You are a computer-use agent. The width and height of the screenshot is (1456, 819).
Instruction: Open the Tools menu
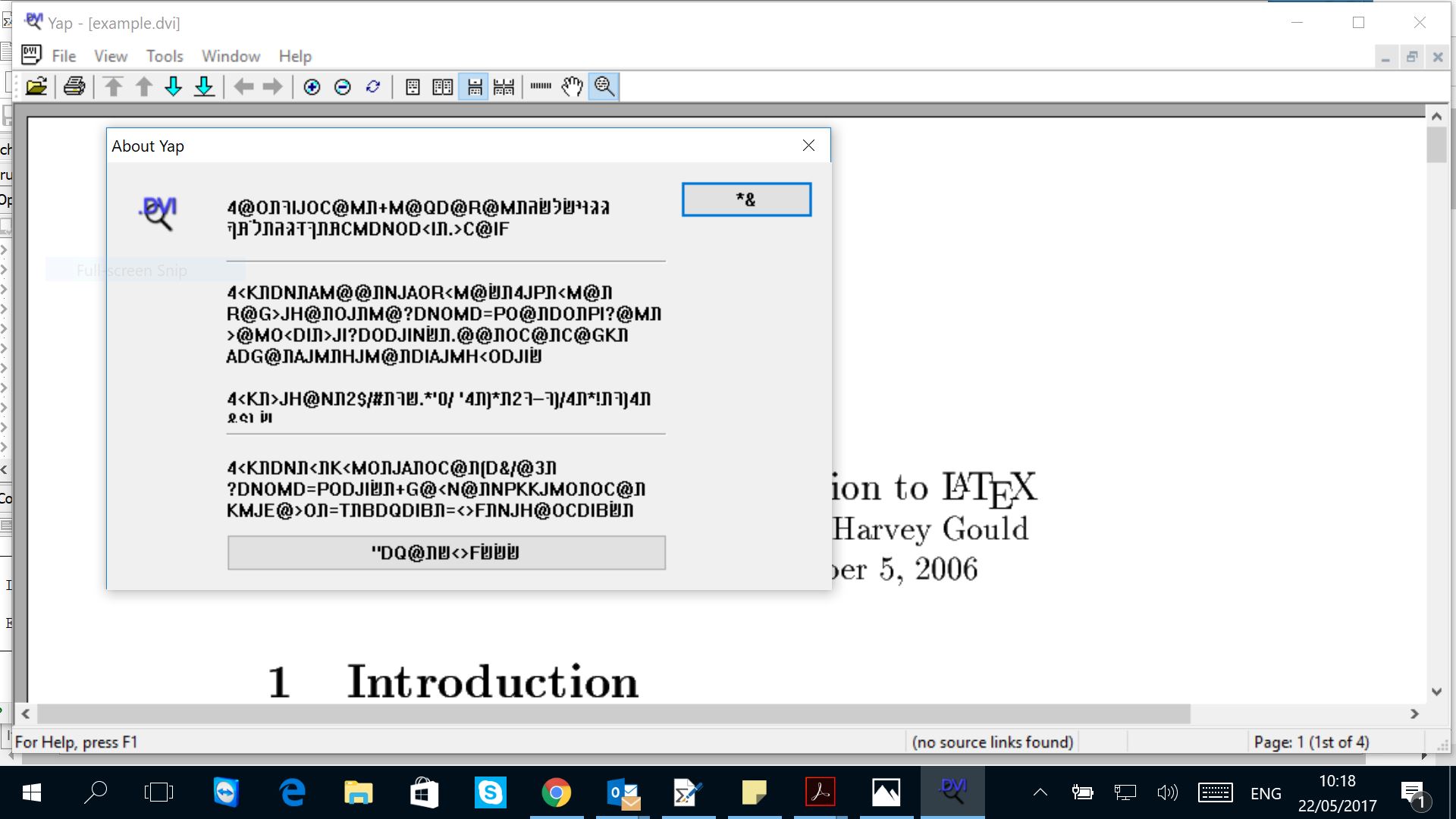click(165, 56)
